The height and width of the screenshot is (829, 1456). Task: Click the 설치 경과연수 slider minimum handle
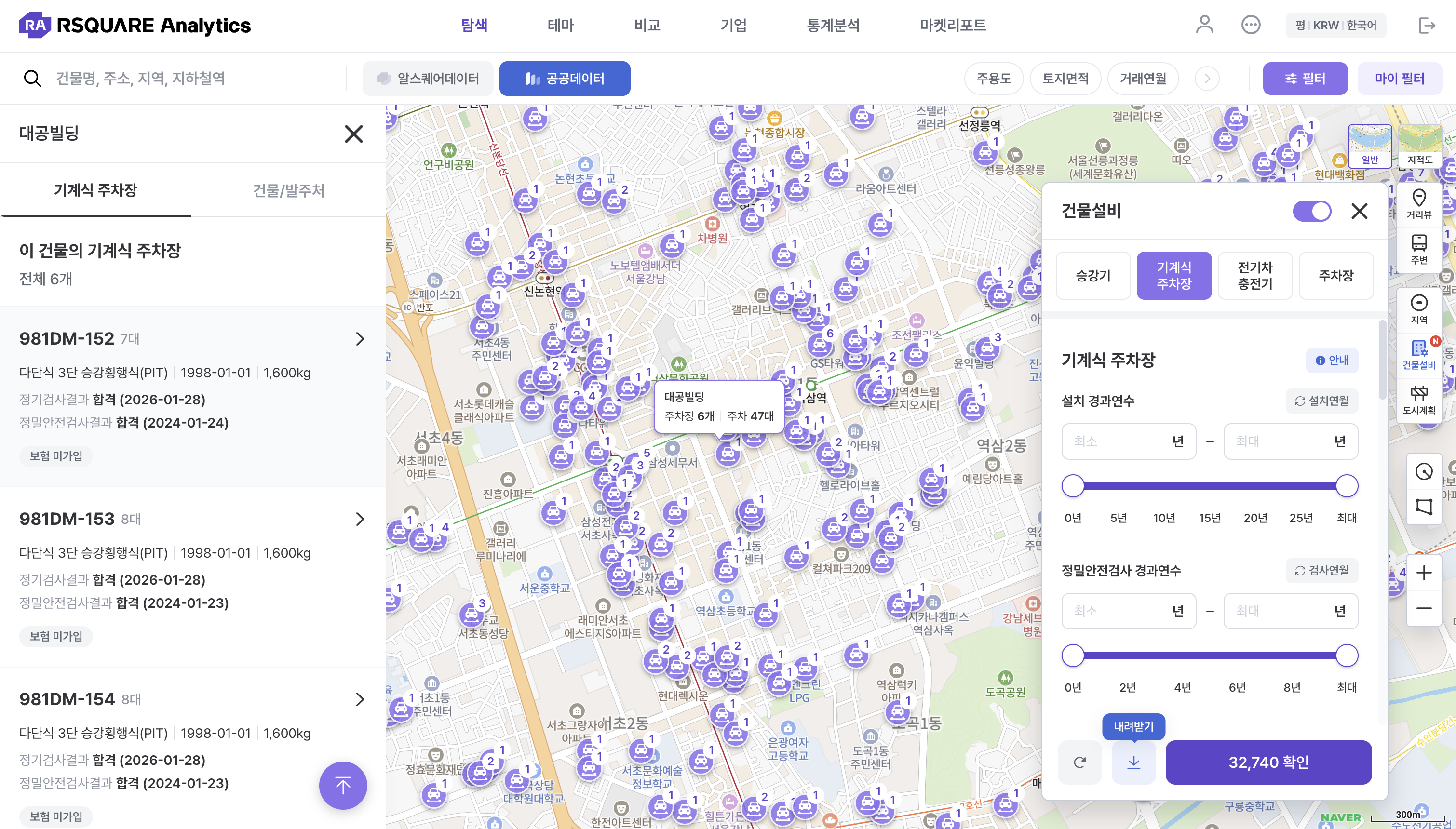pyautogui.click(x=1073, y=486)
